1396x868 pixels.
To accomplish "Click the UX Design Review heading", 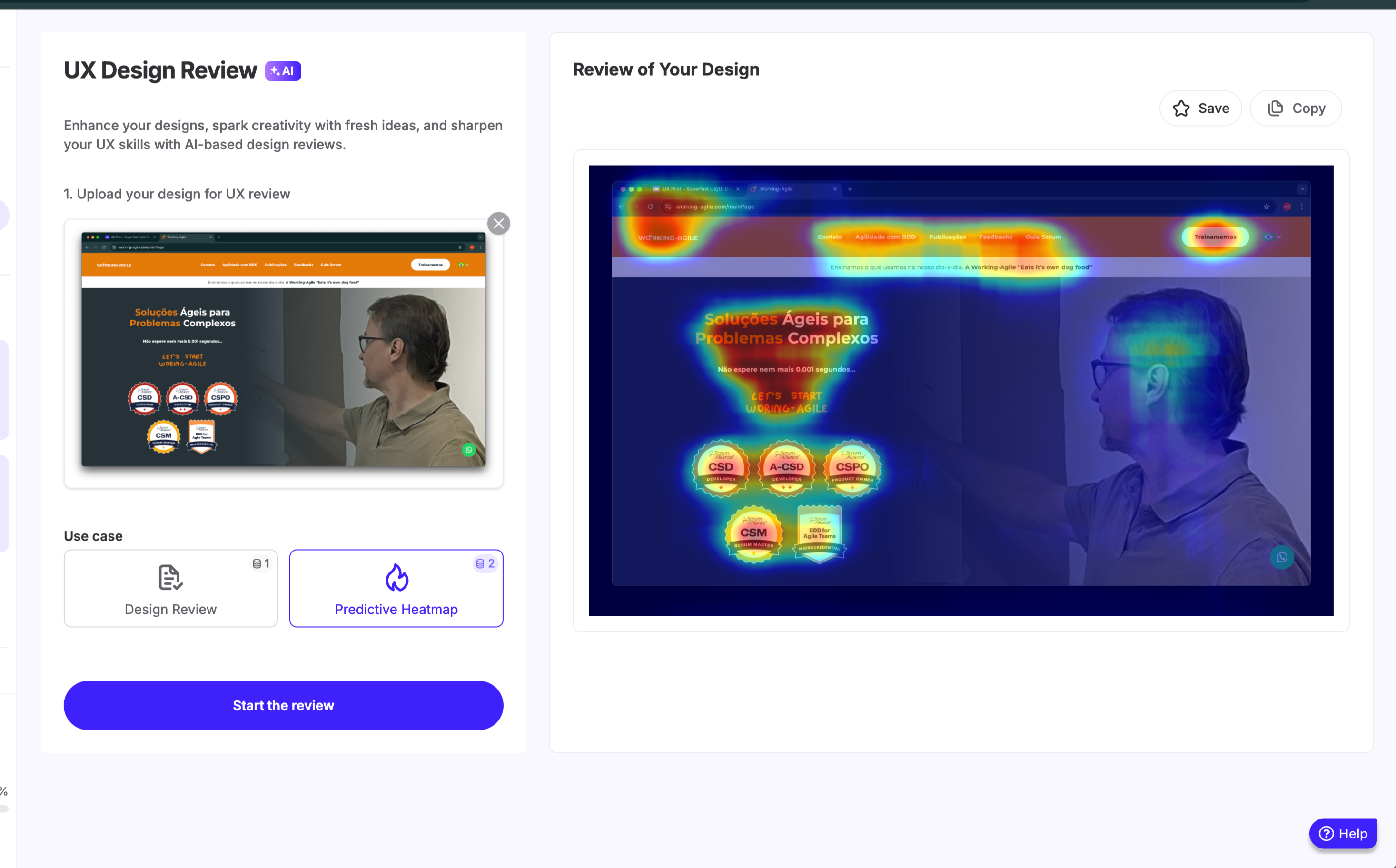I will (x=160, y=70).
